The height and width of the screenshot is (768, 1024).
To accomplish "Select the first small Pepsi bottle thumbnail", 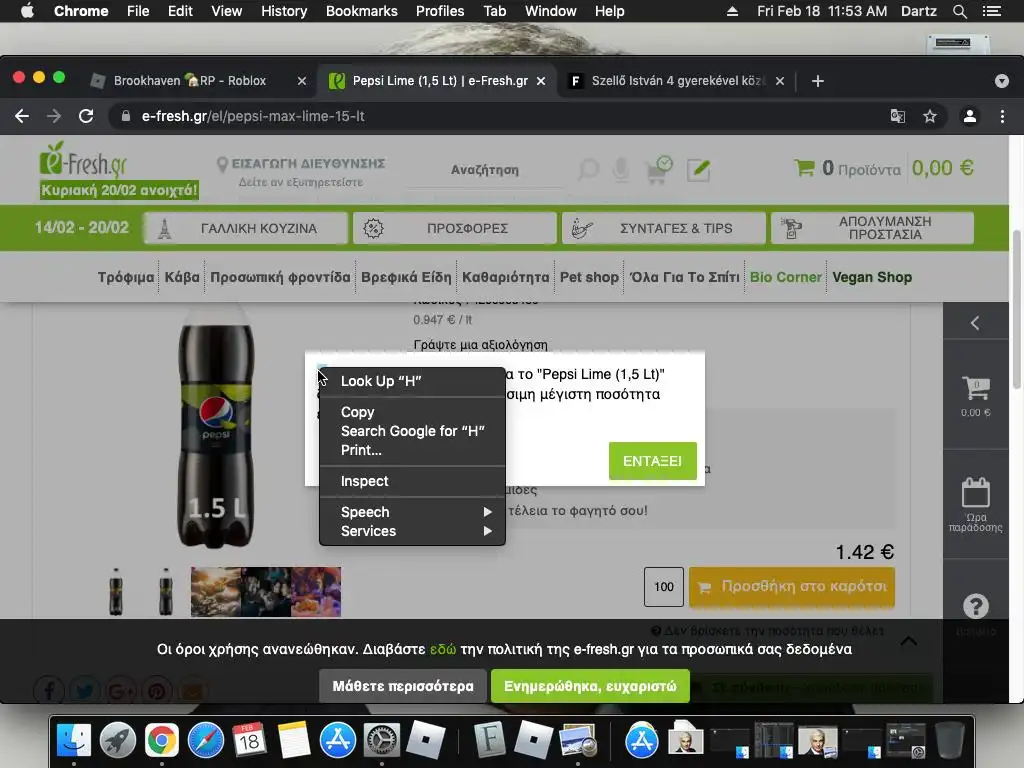I will click(x=116, y=591).
